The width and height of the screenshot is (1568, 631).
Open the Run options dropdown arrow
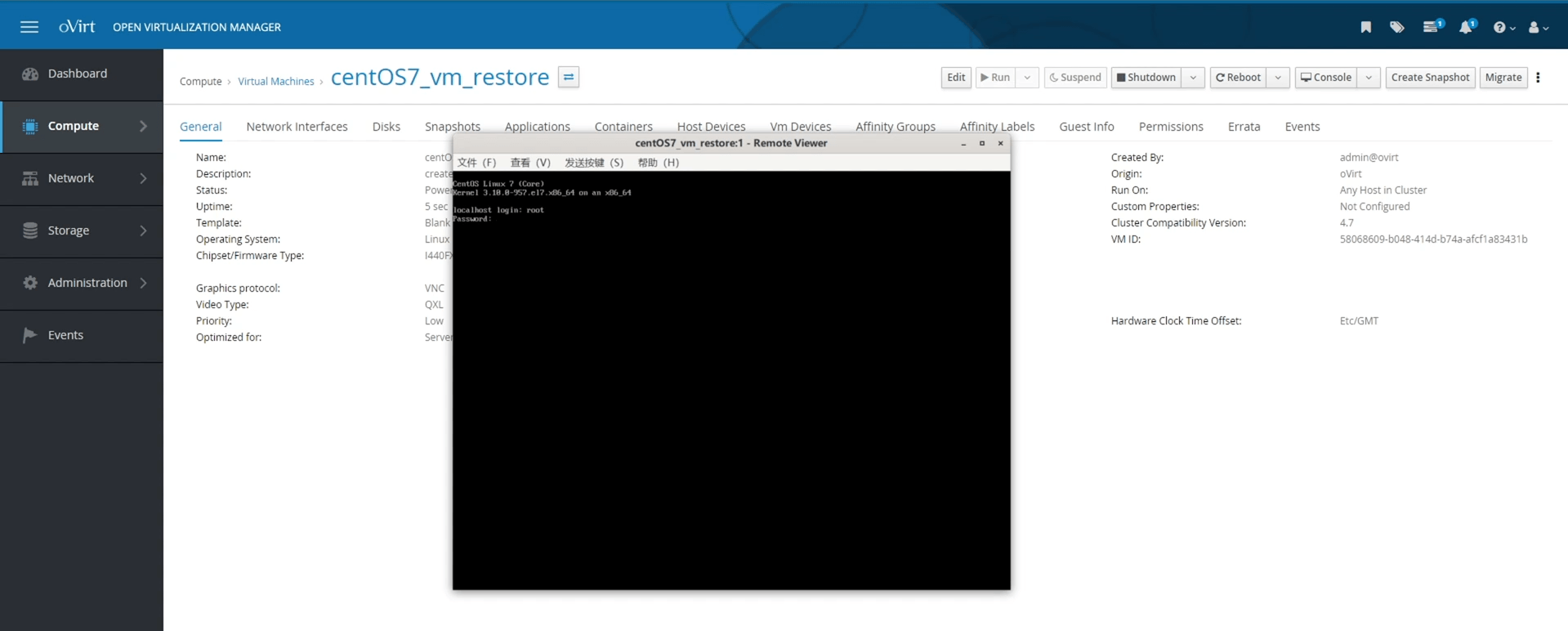coord(1027,78)
